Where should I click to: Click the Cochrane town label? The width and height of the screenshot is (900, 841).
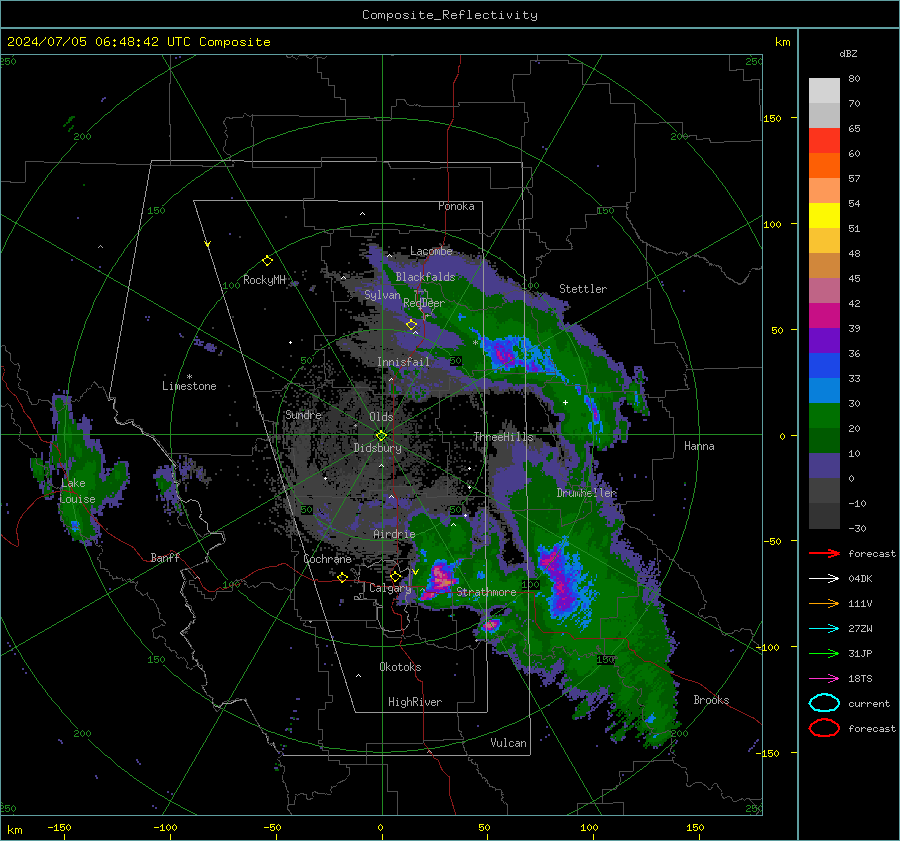click(327, 559)
